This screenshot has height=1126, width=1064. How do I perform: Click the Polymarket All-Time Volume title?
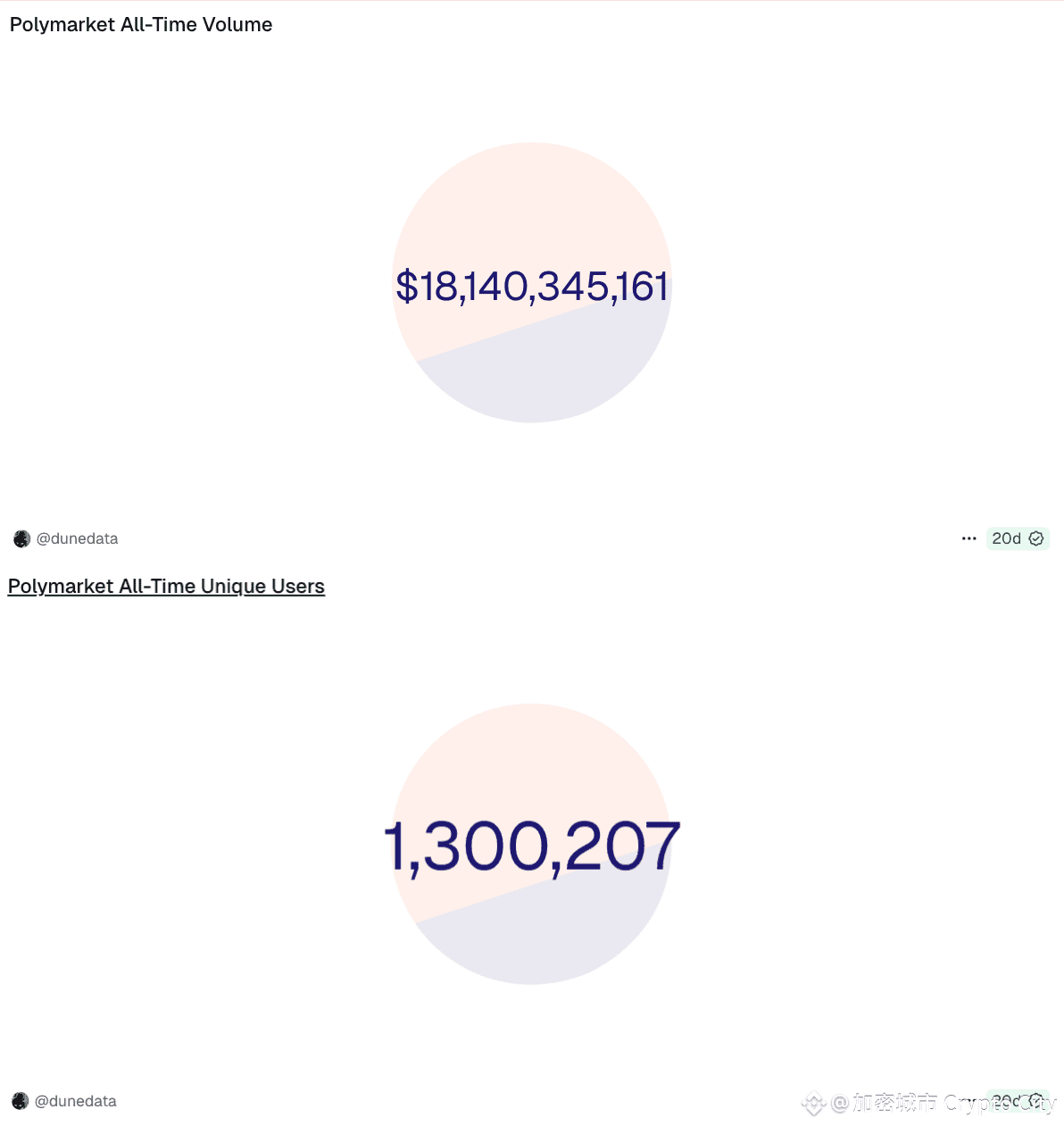click(141, 25)
